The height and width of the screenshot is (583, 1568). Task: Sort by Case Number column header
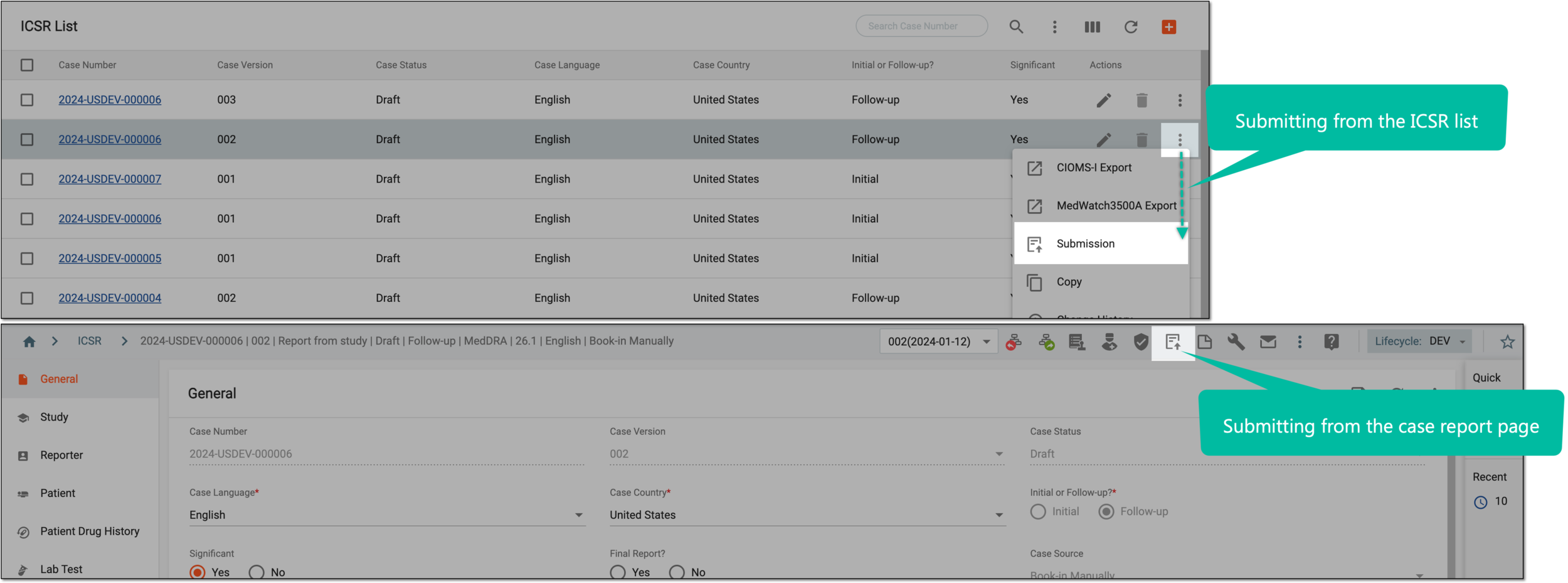[x=87, y=65]
